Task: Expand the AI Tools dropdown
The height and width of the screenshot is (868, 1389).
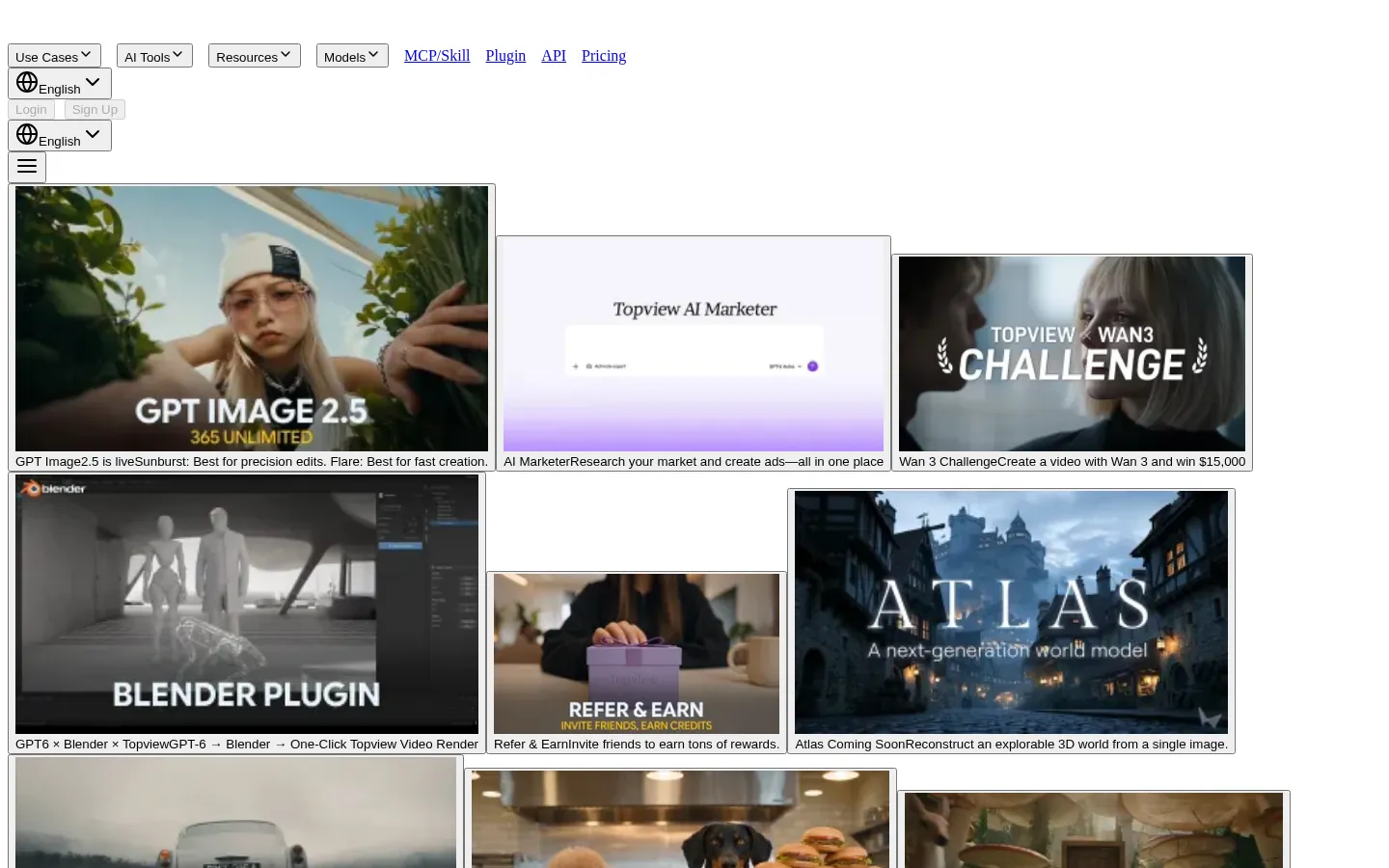Action: 154,56
